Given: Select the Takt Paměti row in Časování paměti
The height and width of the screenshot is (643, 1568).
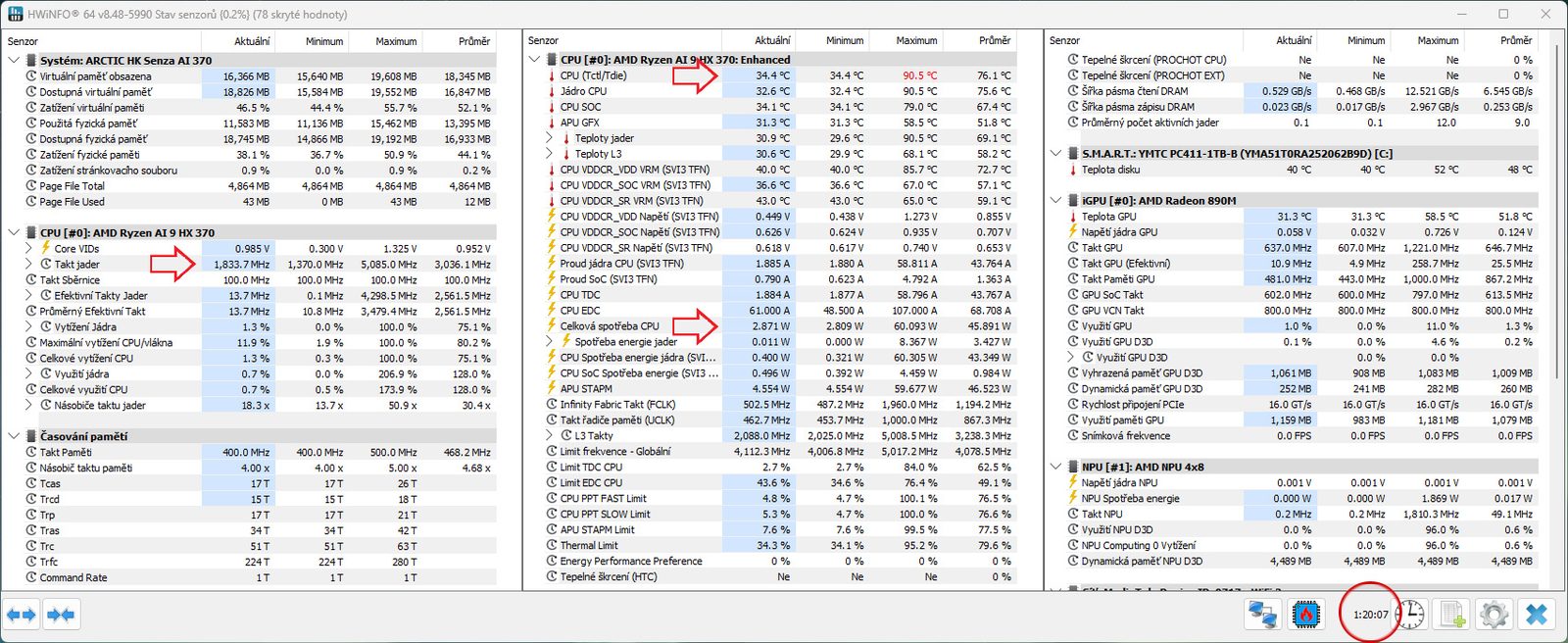Looking at the screenshot, I should click(250, 452).
